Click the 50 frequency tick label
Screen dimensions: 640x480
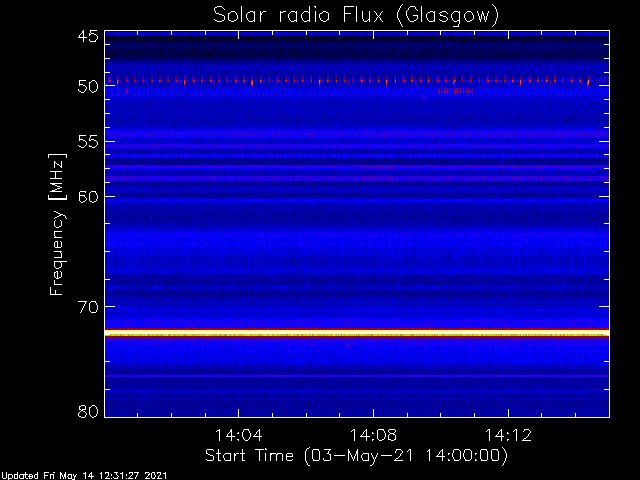pos(88,86)
